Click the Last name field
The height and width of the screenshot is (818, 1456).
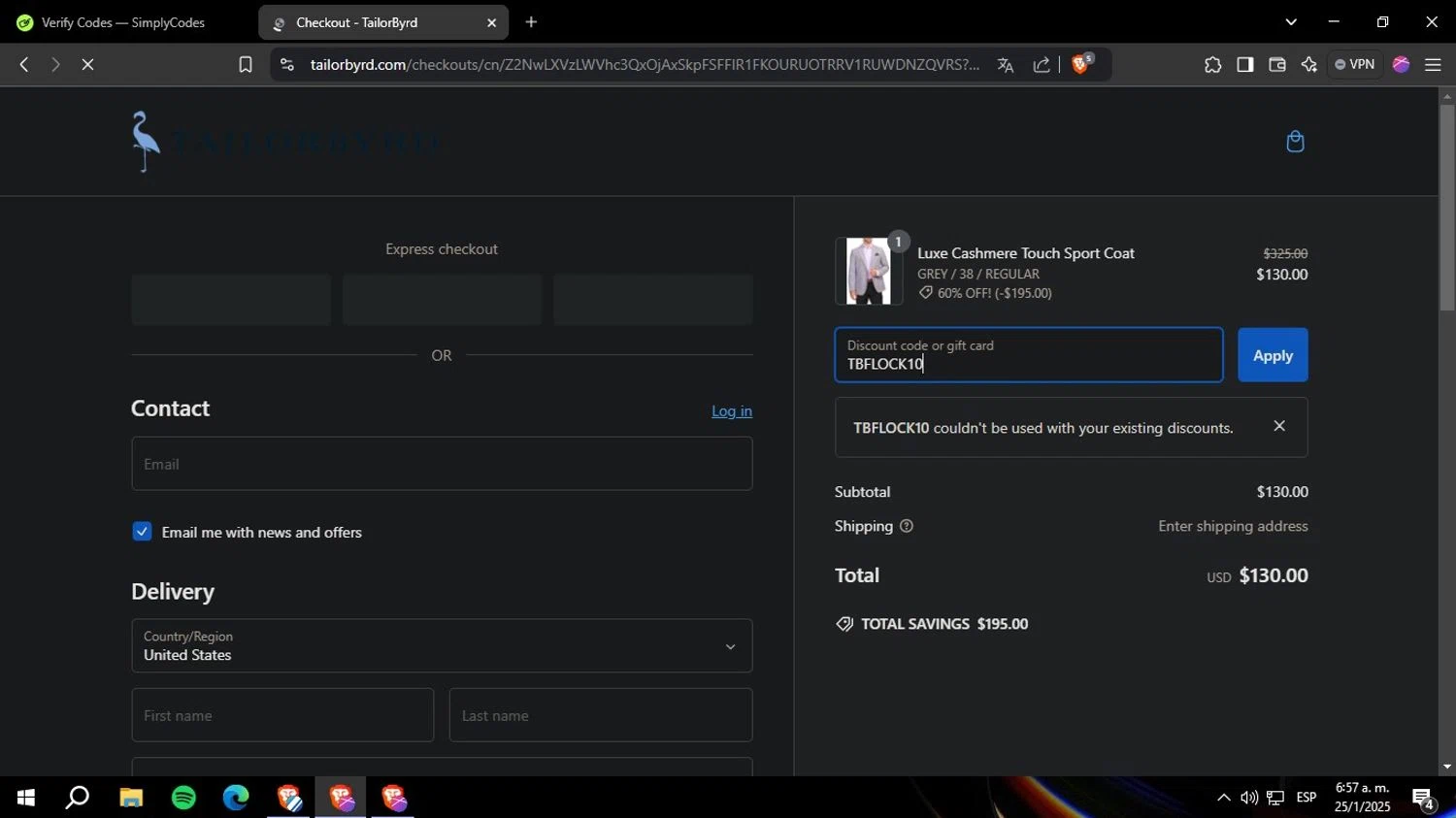click(601, 715)
